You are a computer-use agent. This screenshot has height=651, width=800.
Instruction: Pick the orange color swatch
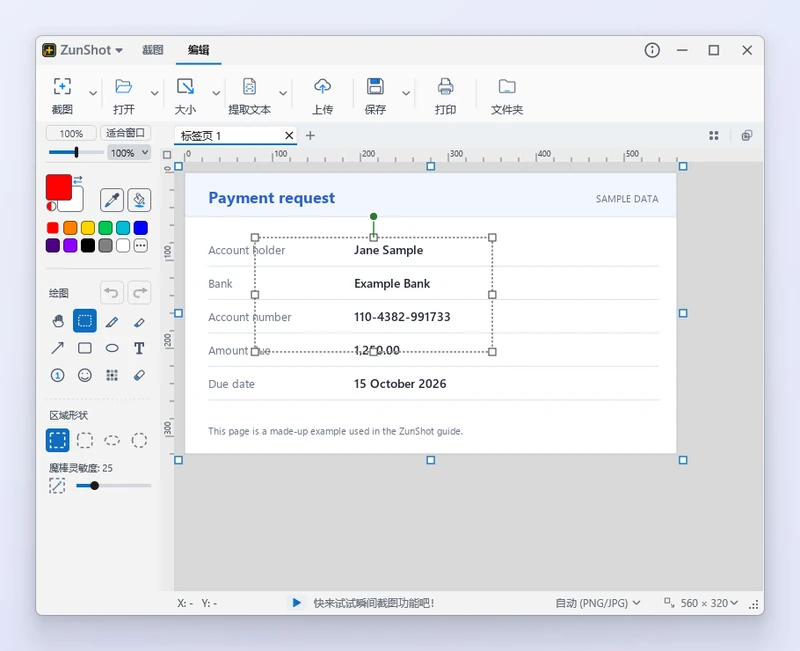pyautogui.click(x=70, y=228)
